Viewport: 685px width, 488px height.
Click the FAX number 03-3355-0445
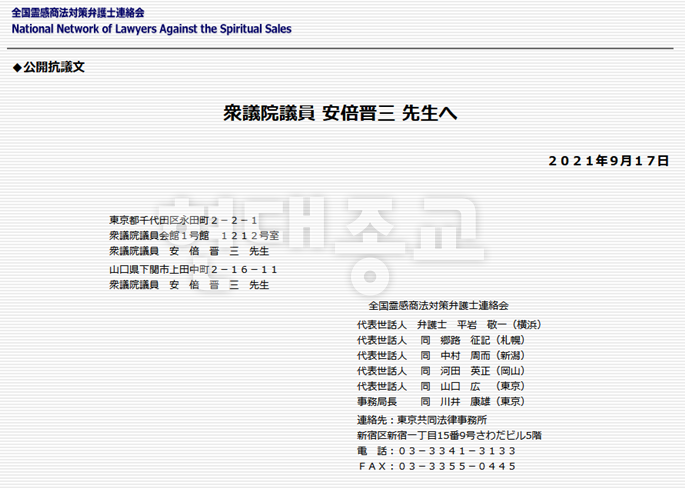point(457,466)
